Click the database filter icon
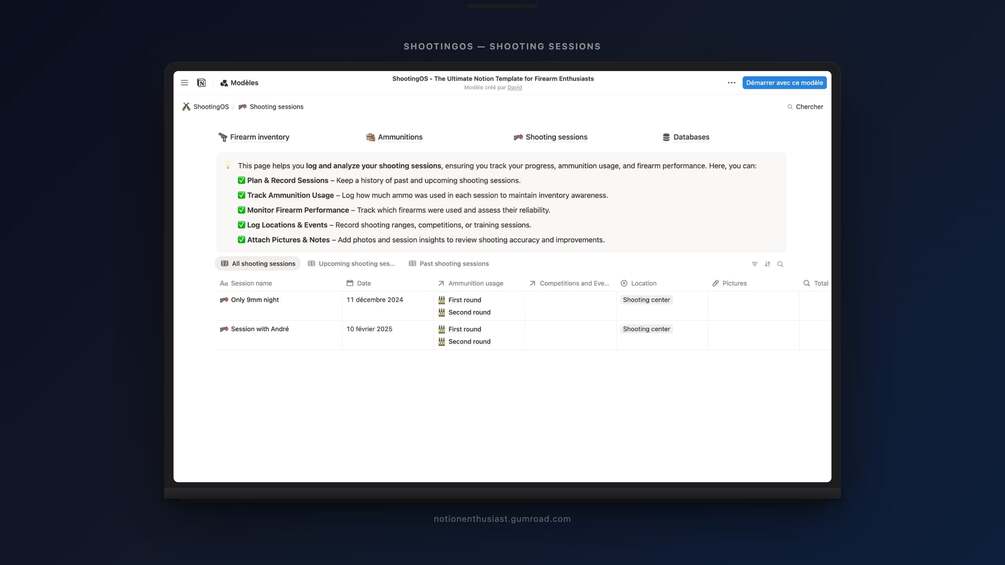The height and width of the screenshot is (565, 1005). 754,264
